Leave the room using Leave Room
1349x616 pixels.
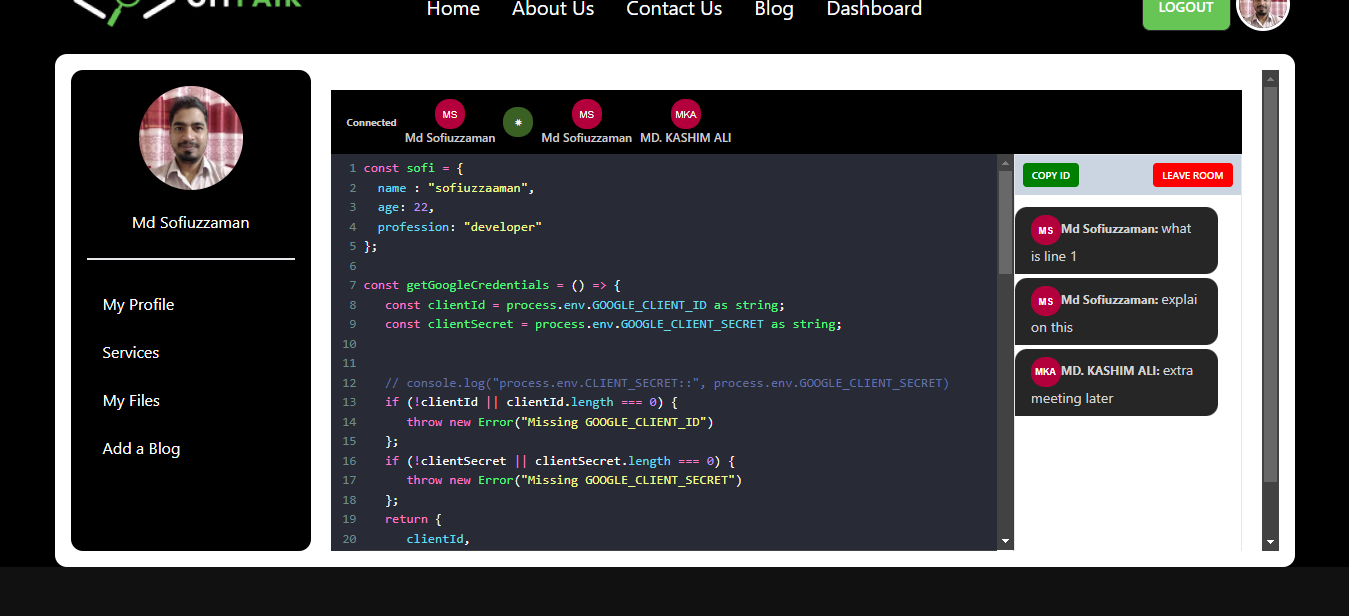pos(1193,175)
